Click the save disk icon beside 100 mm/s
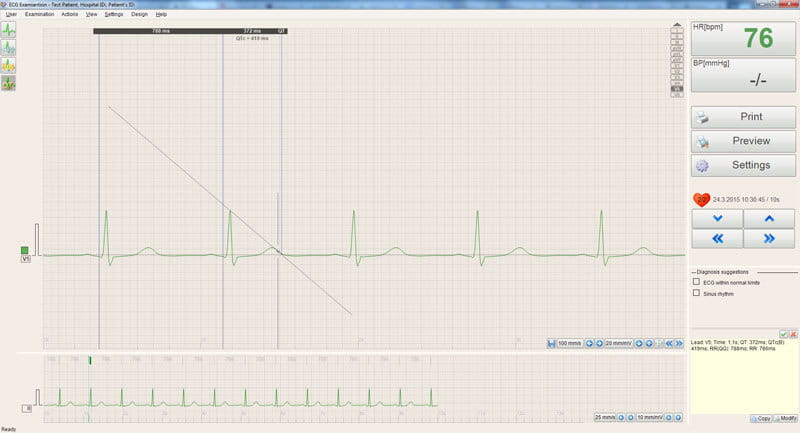Viewport: 800px width, 433px height. pyautogui.click(x=551, y=343)
